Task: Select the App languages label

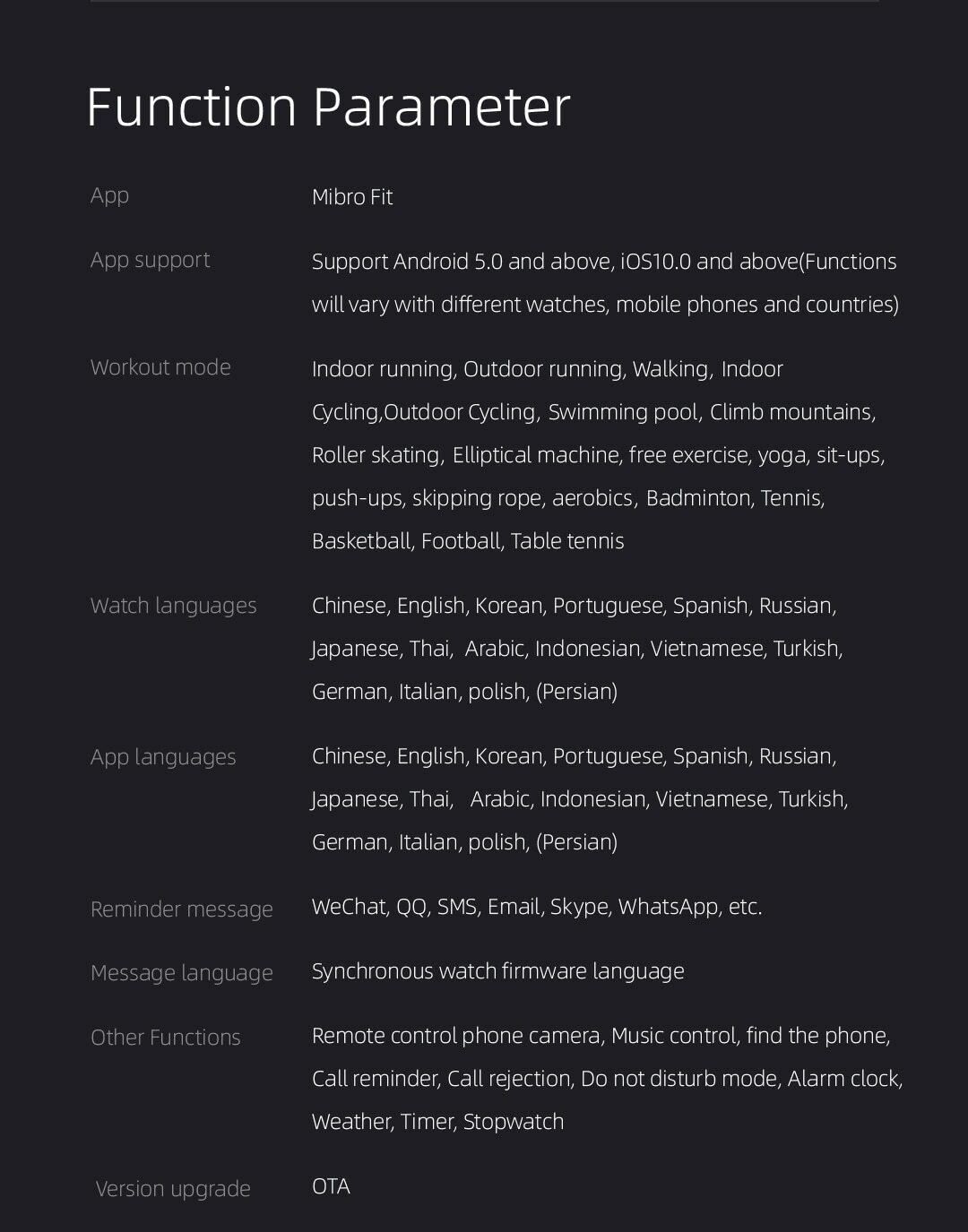Action: [x=163, y=757]
